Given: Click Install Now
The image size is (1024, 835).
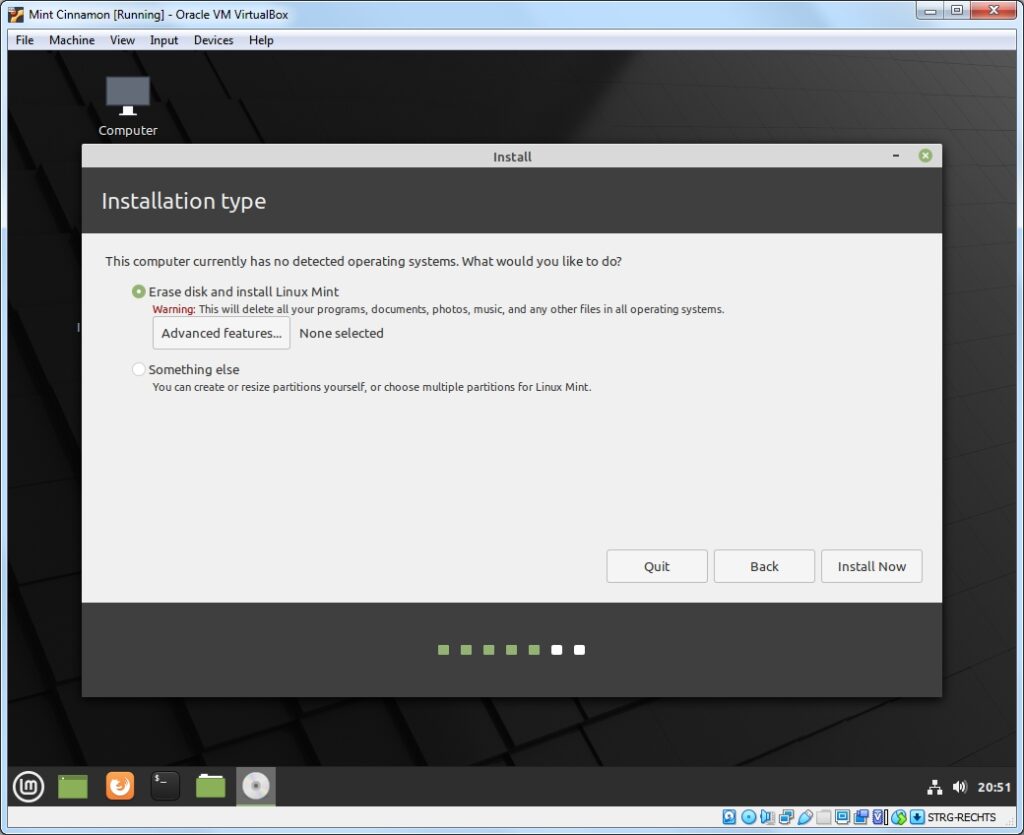Looking at the screenshot, I should pos(871,566).
